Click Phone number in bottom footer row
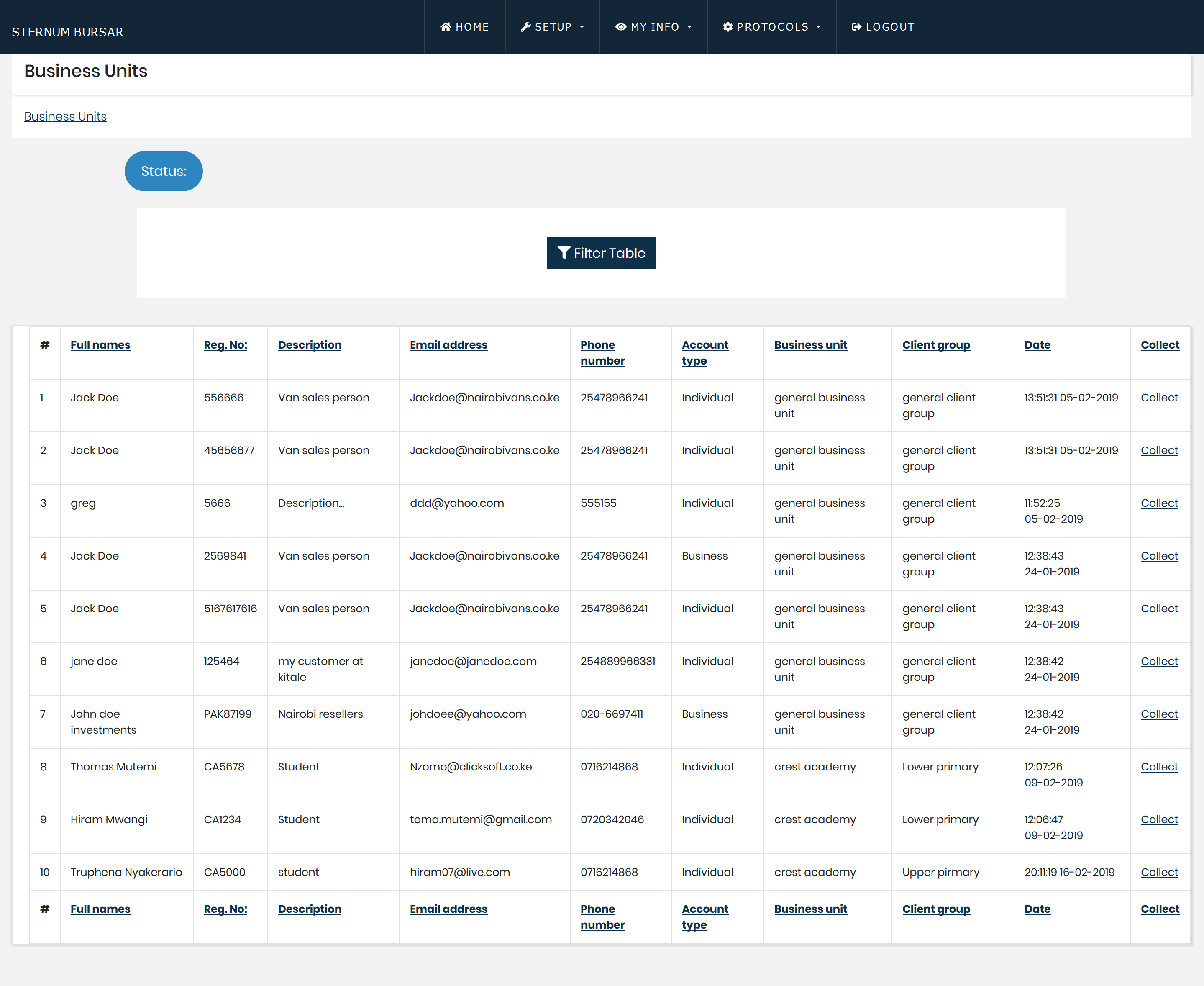The height and width of the screenshot is (986, 1204). coord(602,917)
